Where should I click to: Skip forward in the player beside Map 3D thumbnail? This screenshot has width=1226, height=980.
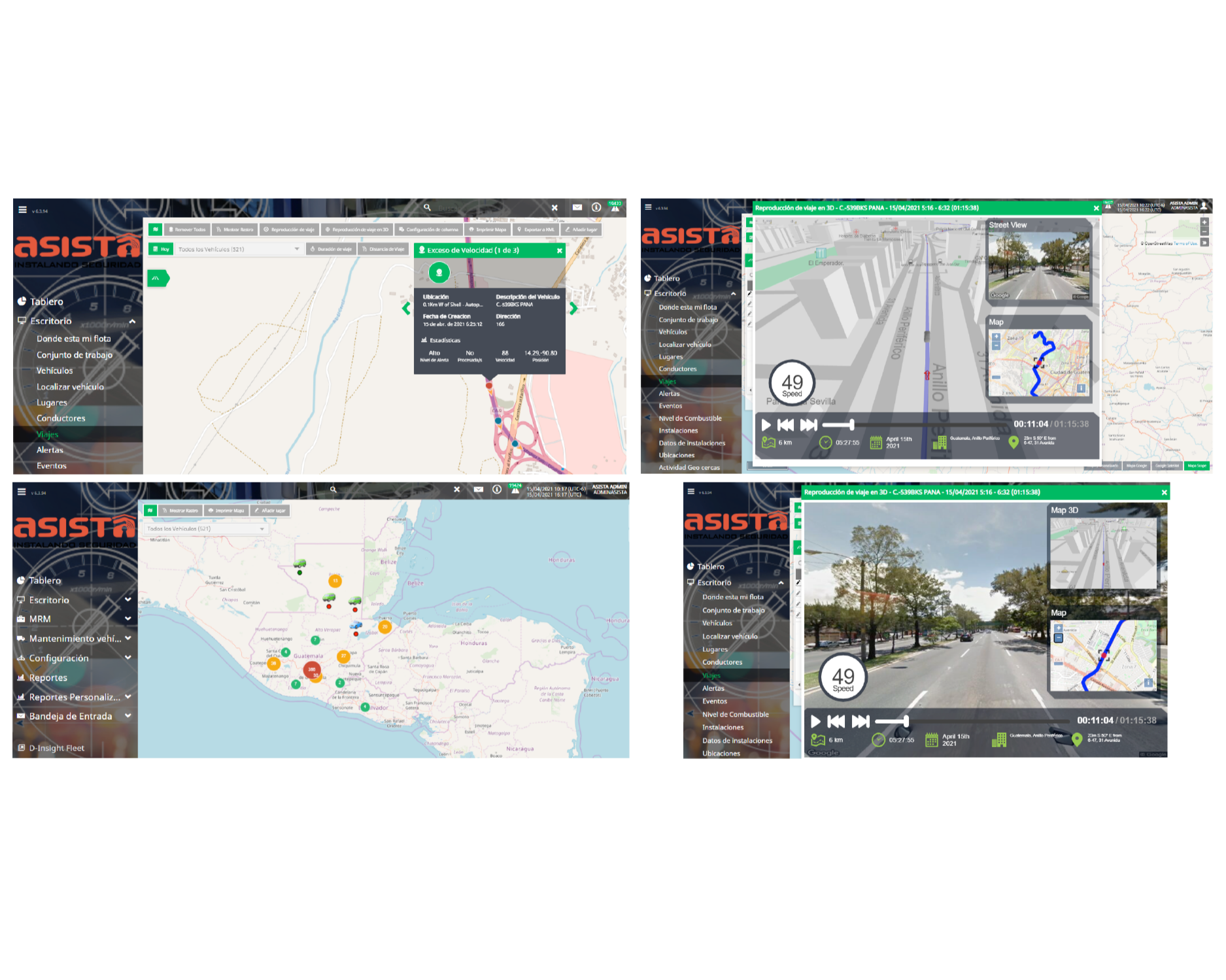[x=860, y=721]
